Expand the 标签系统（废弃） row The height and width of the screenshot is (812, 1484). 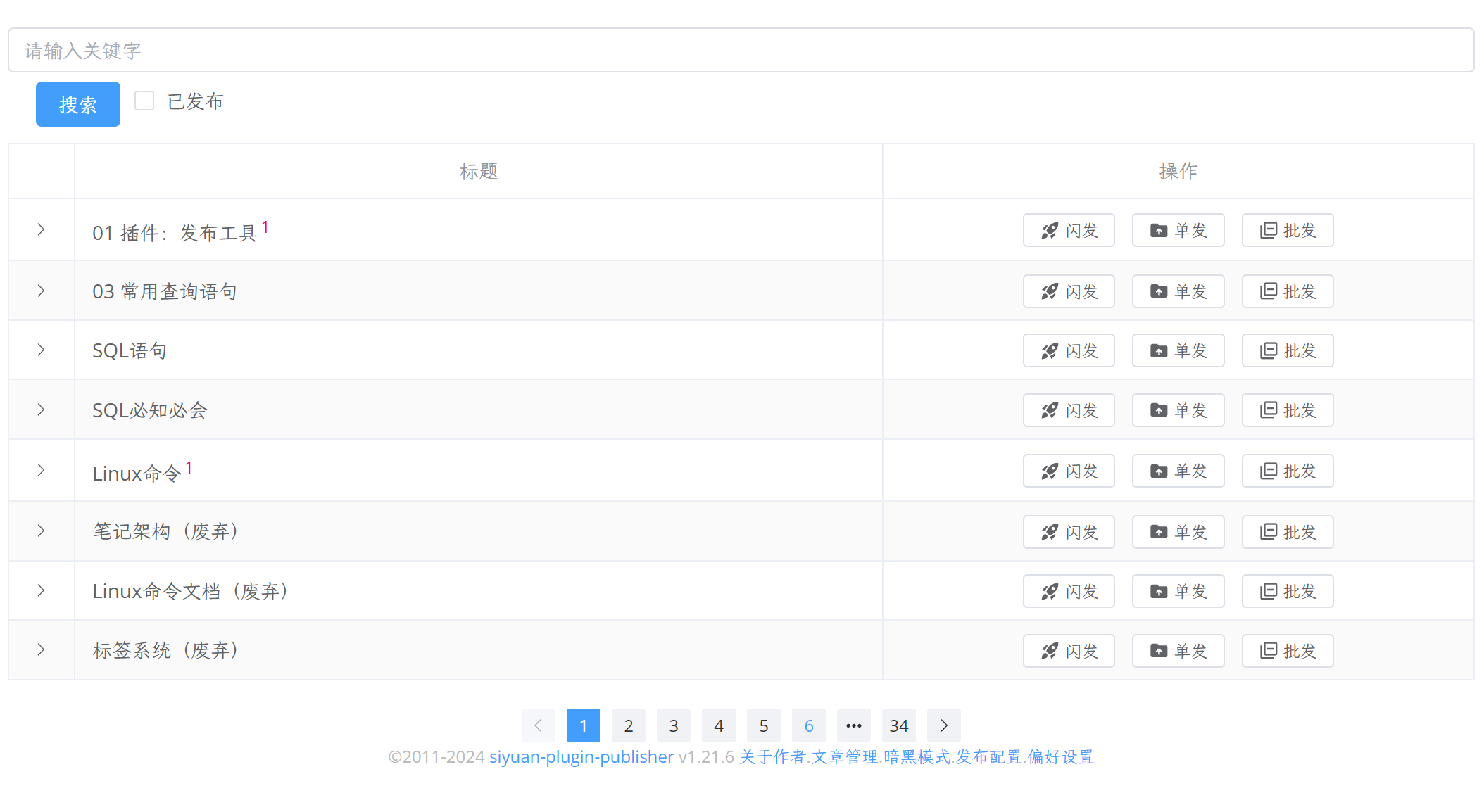point(41,649)
